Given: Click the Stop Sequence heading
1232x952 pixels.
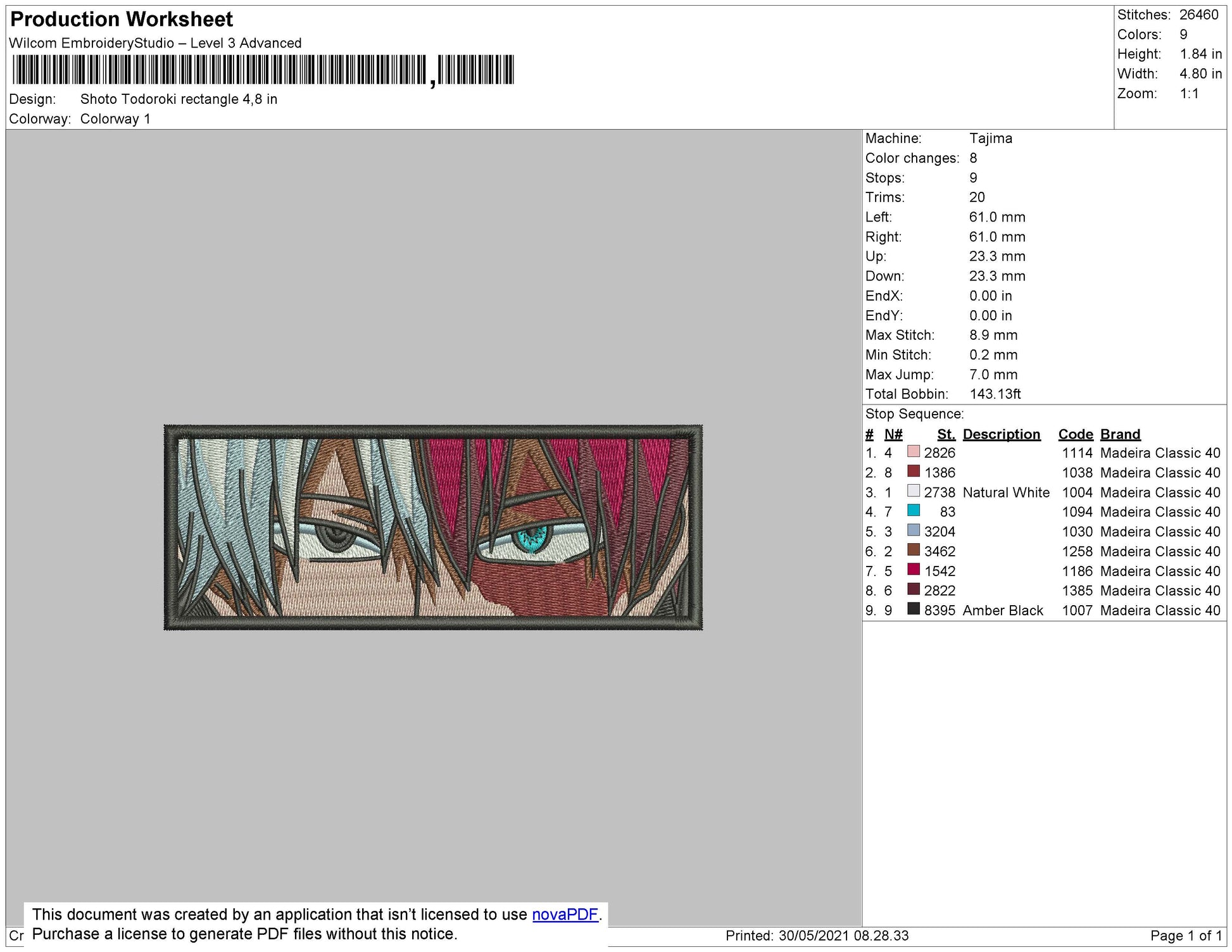Looking at the screenshot, I should click(x=914, y=414).
